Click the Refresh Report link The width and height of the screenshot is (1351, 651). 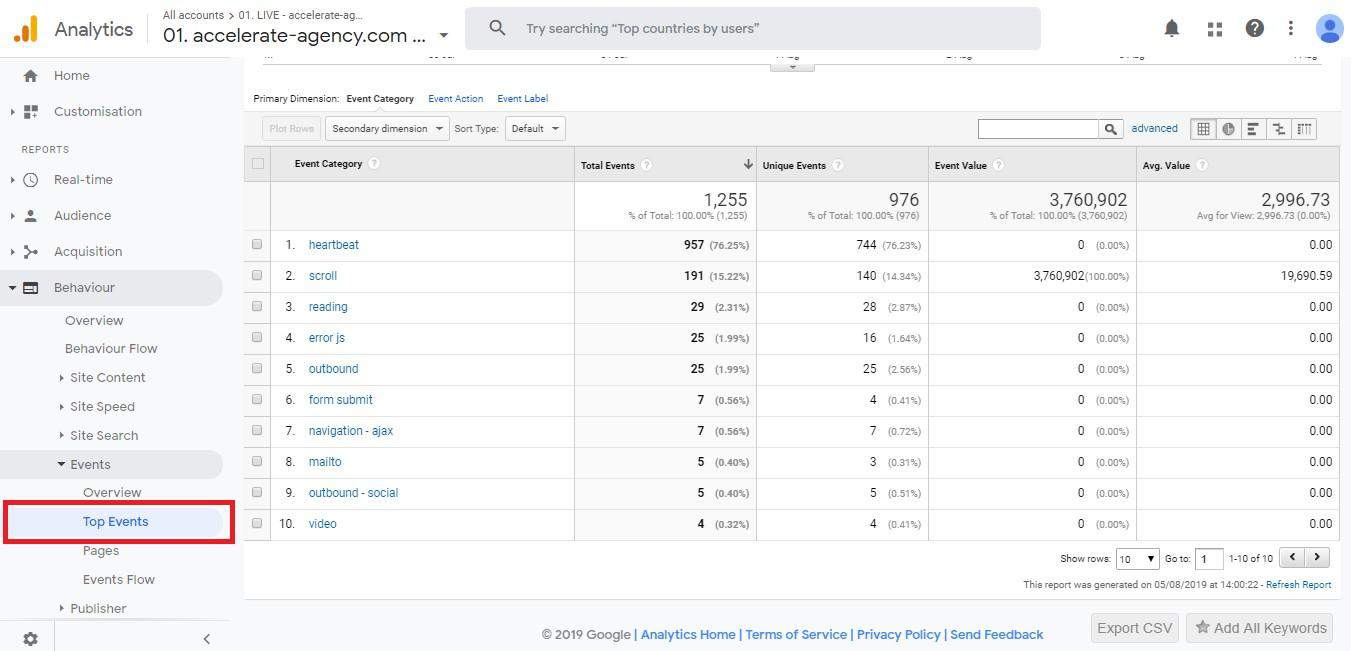pos(1298,585)
